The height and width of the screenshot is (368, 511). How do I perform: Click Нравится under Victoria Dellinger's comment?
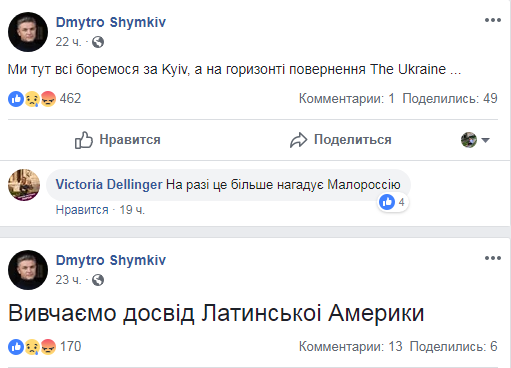coord(82,210)
